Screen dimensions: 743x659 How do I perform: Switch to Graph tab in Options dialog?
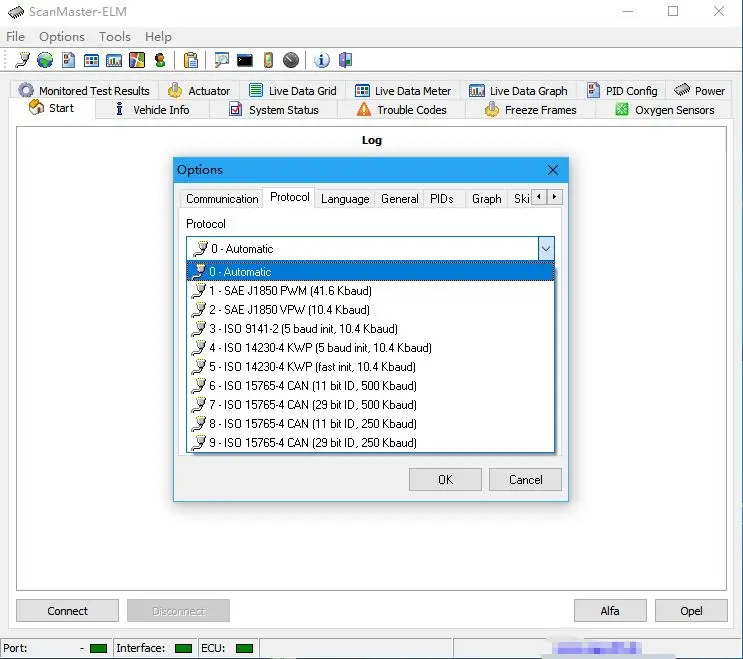click(x=487, y=199)
